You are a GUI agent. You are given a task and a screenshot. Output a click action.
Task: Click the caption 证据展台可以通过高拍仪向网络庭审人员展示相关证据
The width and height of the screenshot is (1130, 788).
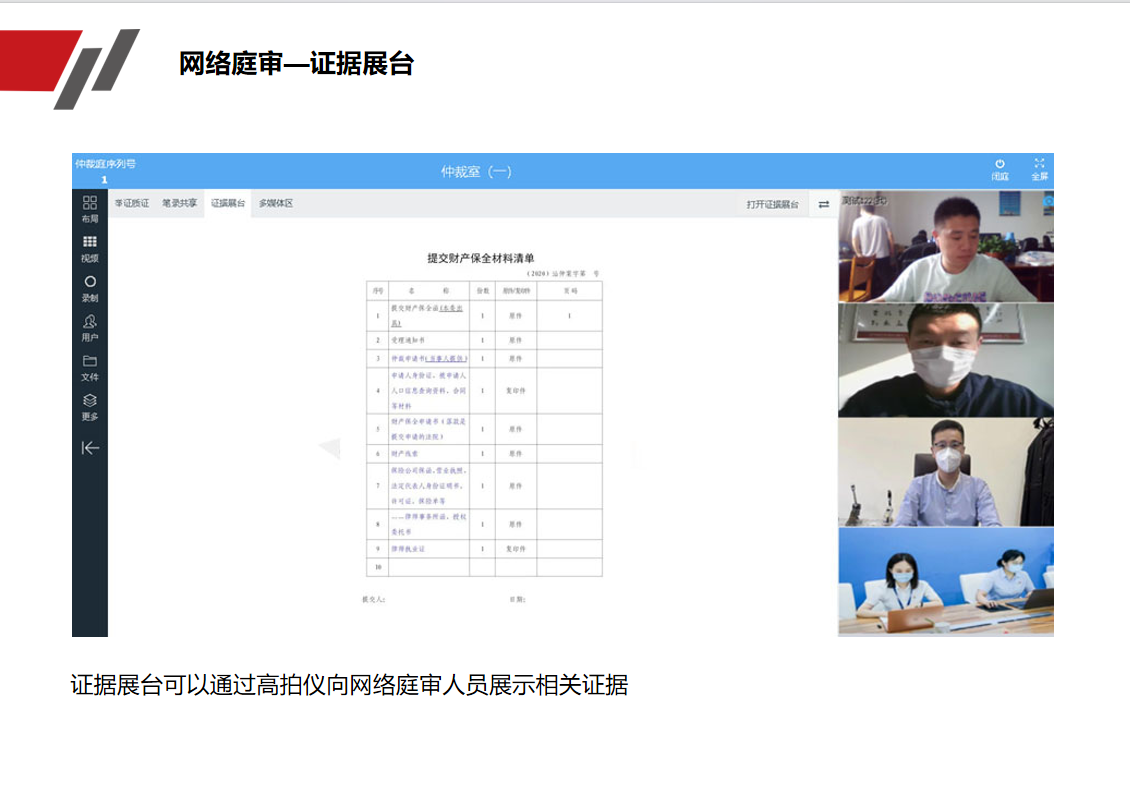point(349,684)
